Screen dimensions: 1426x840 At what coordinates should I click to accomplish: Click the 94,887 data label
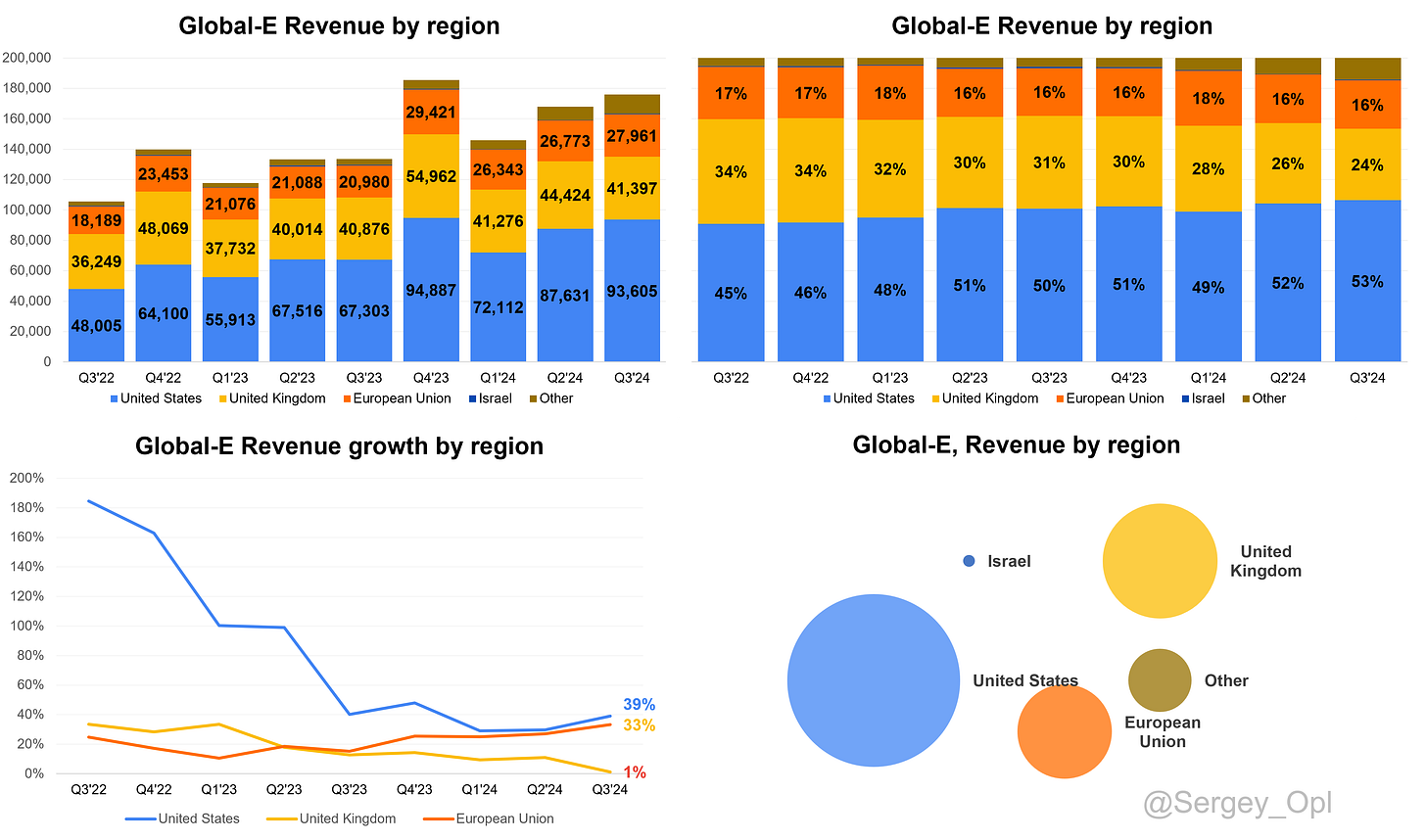[431, 291]
